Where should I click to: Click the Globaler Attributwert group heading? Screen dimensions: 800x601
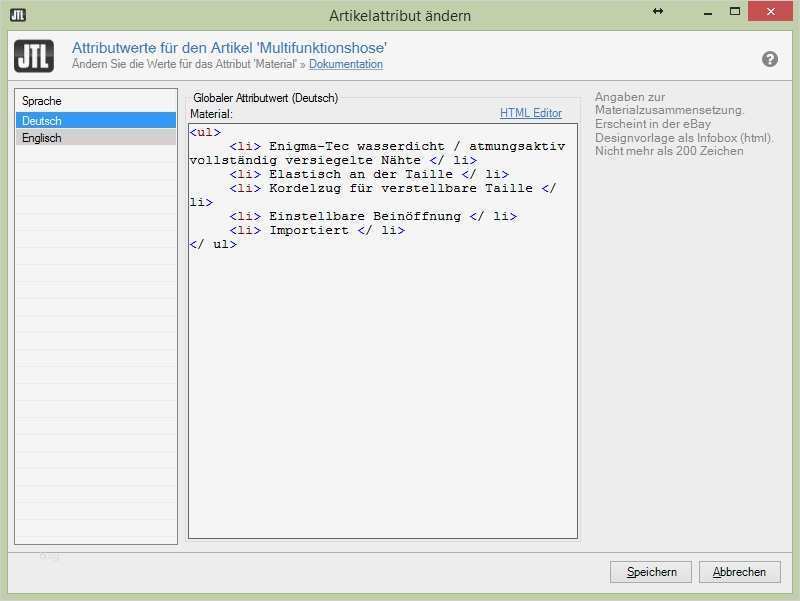click(265, 97)
